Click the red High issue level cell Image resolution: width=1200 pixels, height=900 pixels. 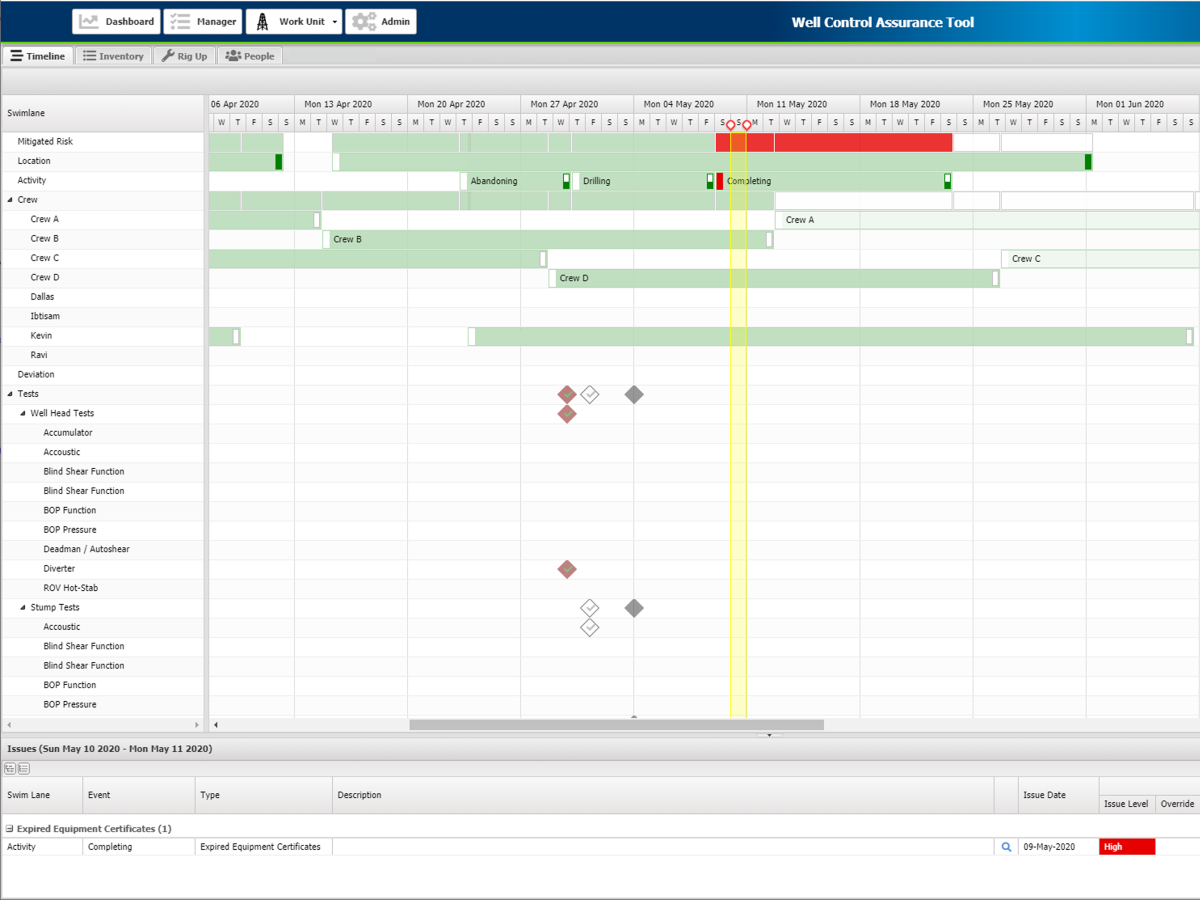coord(1126,847)
